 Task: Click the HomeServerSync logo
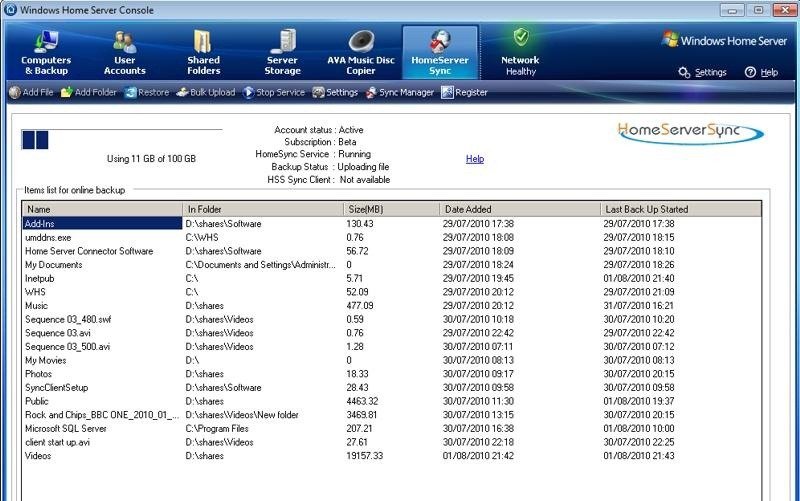tap(690, 133)
